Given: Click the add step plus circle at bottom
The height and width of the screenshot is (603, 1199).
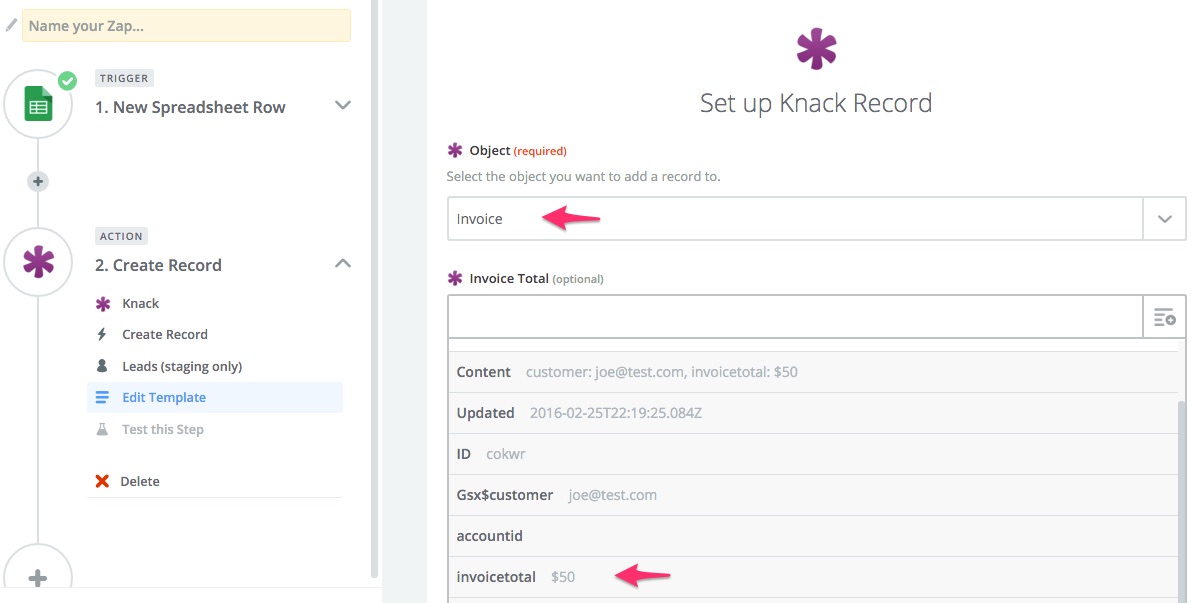Looking at the screenshot, I should [x=38, y=577].
